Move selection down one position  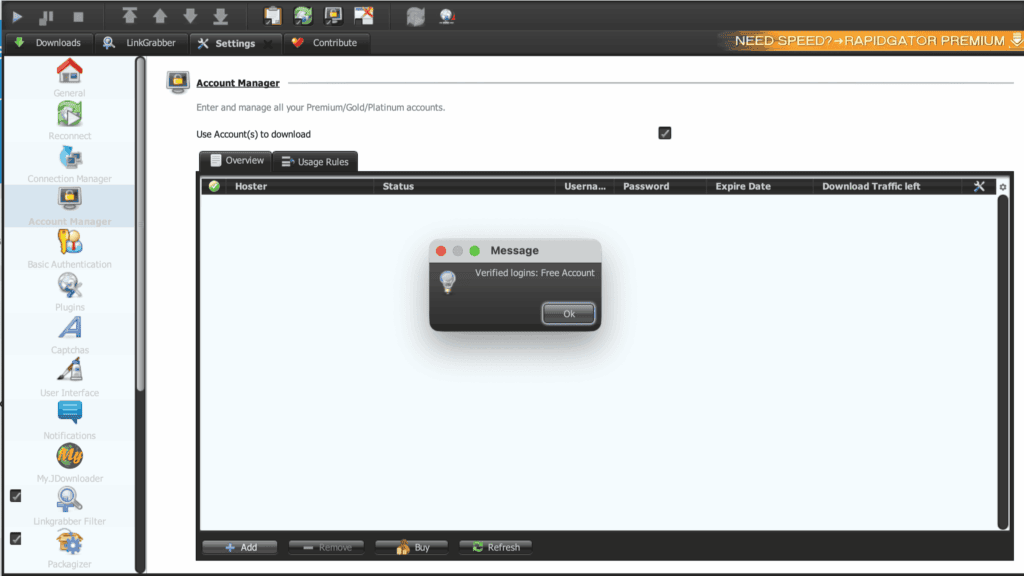point(190,16)
